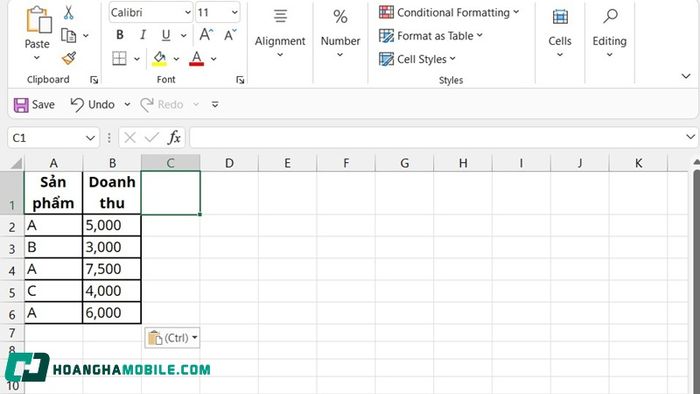
Task: Select cell containing 3,000
Action: pos(112,248)
